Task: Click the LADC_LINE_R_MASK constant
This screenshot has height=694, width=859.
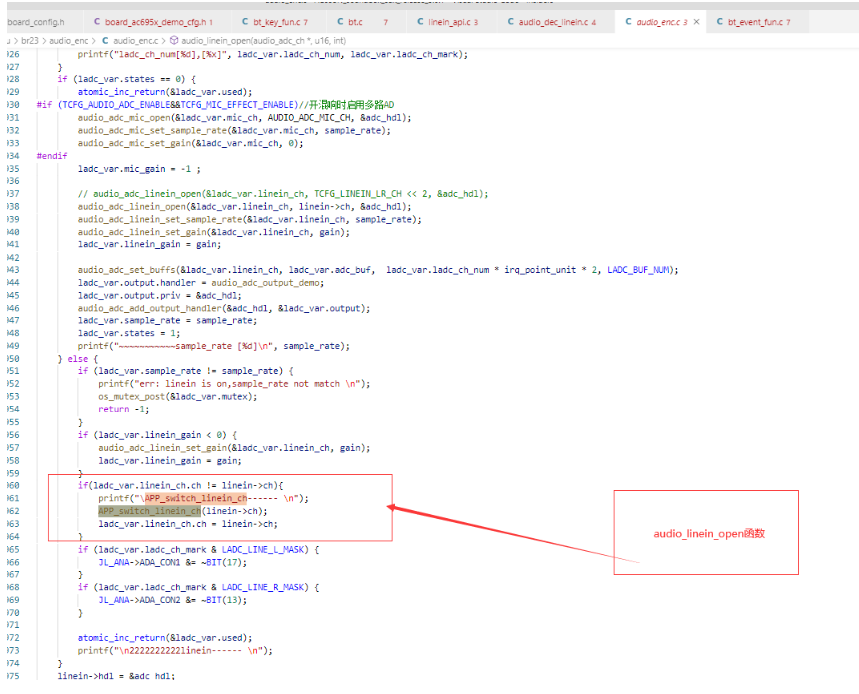Action: click(x=263, y=587)
